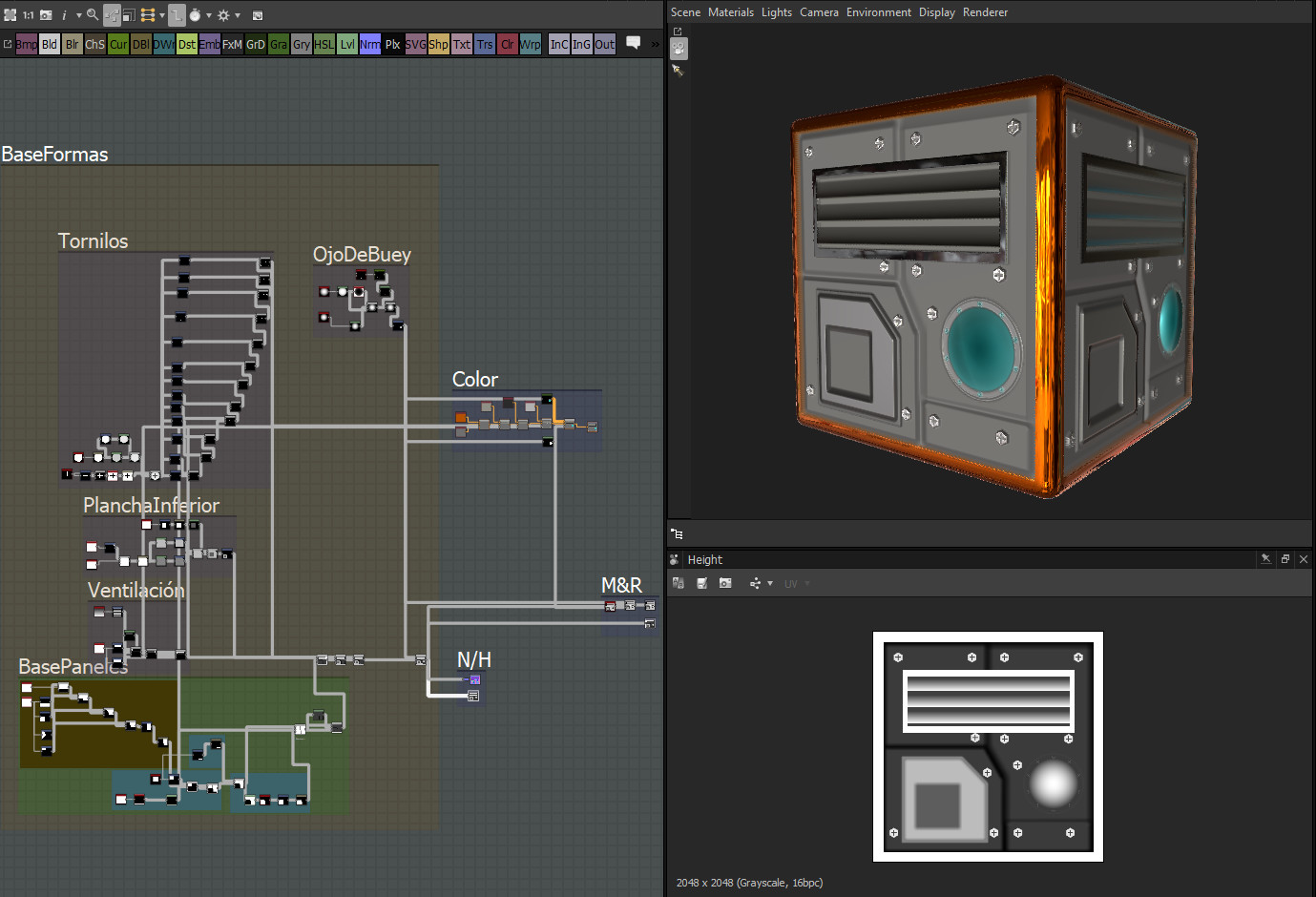Click the hierarchy tree icon below 3D view
Viewport: 1316px width, 897px height.
pyautogui.click(x=677, y=534)
